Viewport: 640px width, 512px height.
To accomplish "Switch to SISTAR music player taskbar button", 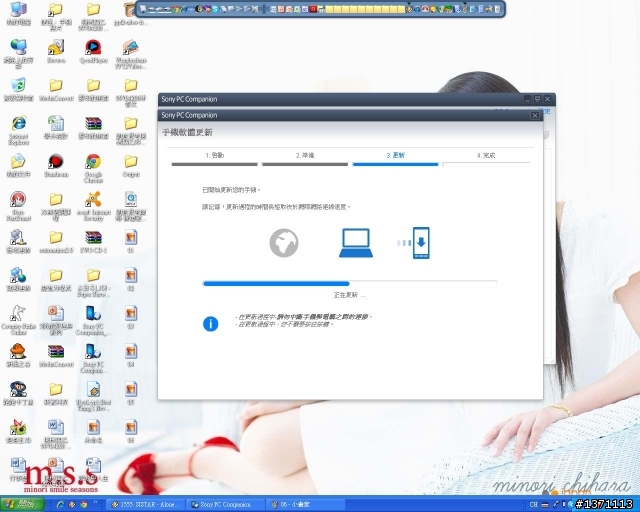I will pyautogui.click(x=146, y=504).
